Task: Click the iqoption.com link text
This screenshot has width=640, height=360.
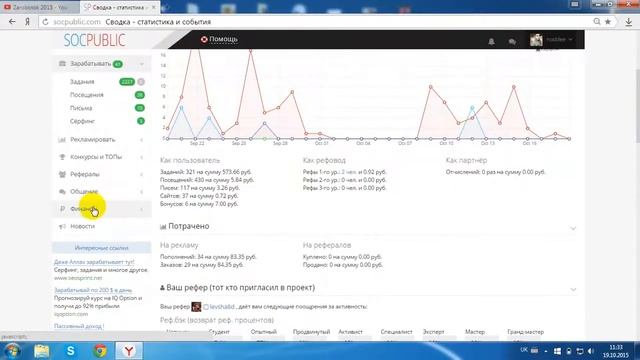Action: tap(71, 314)
